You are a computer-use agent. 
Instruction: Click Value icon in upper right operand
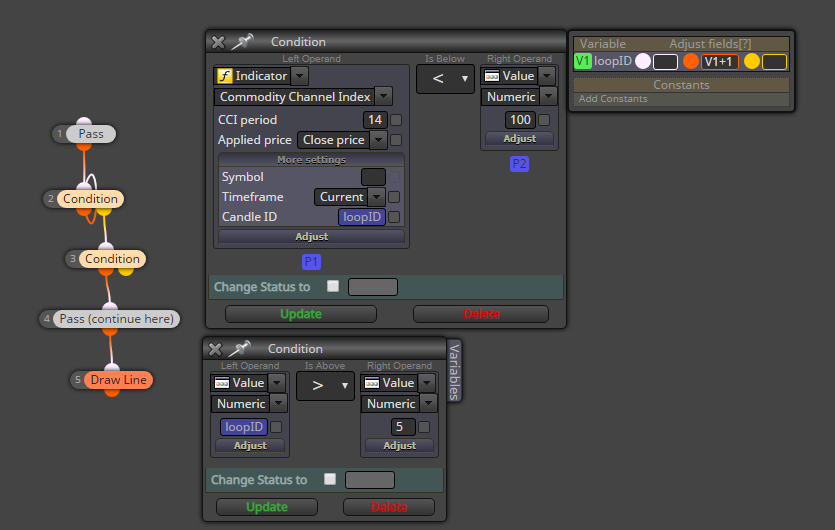point(492,76)
